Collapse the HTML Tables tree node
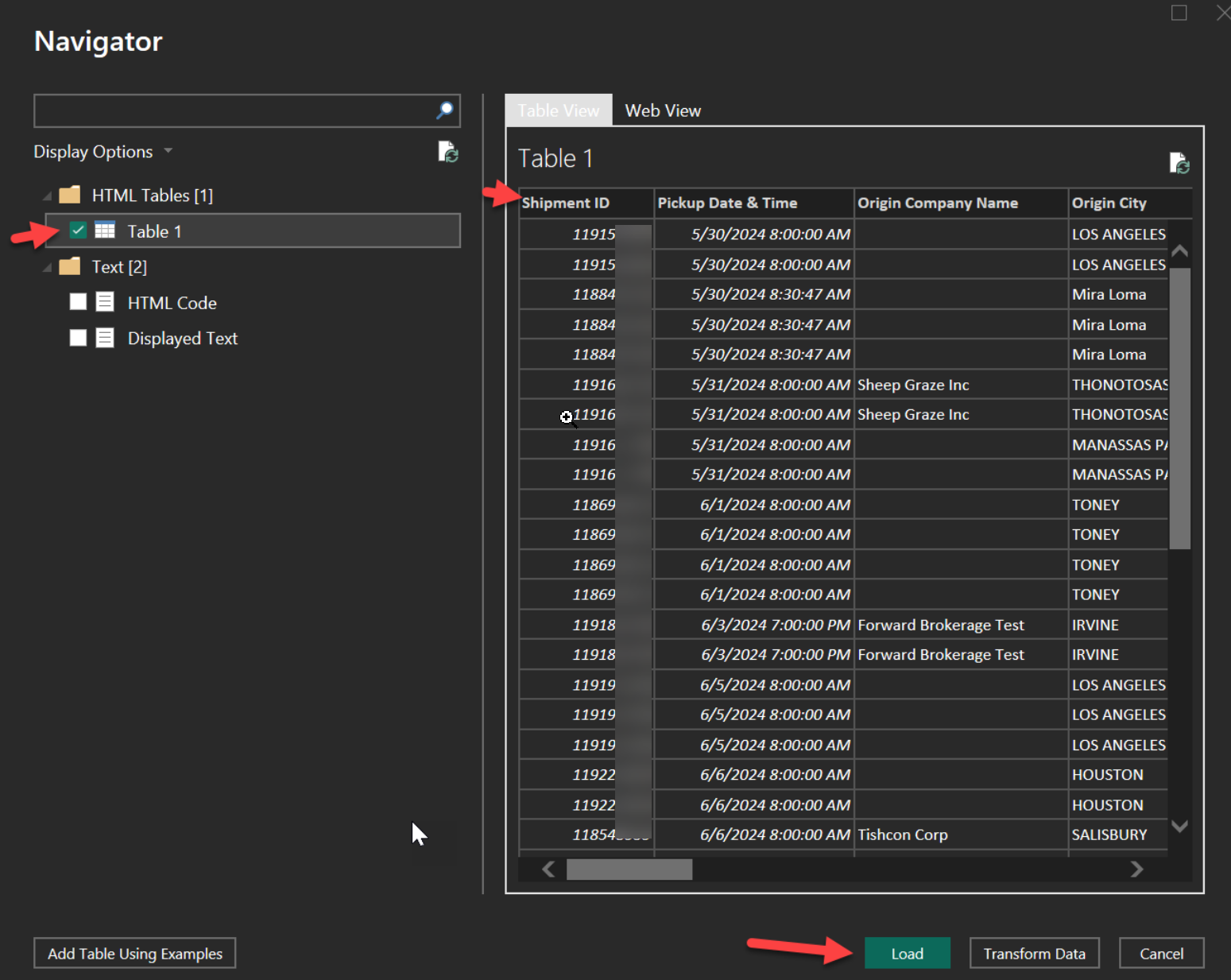This screenshot has width=1231, height=980. click(x=47, y=194)
